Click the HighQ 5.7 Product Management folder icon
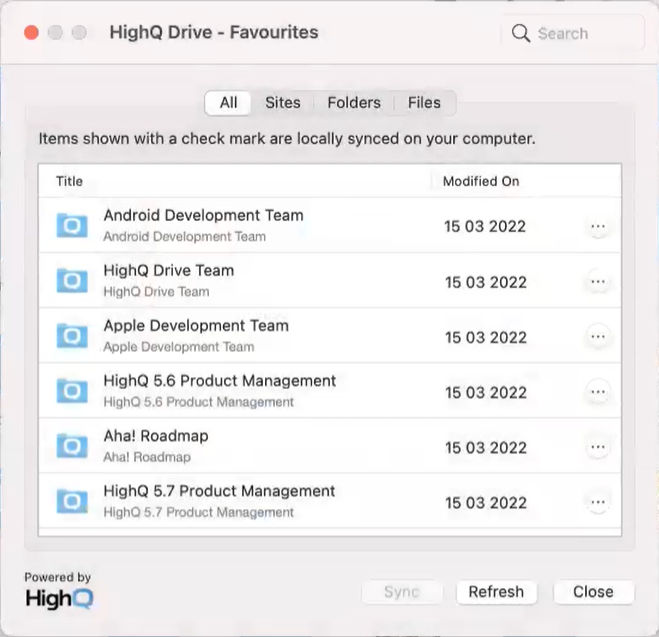Screen dimensions: 659x637 click(x=72, y=501)
